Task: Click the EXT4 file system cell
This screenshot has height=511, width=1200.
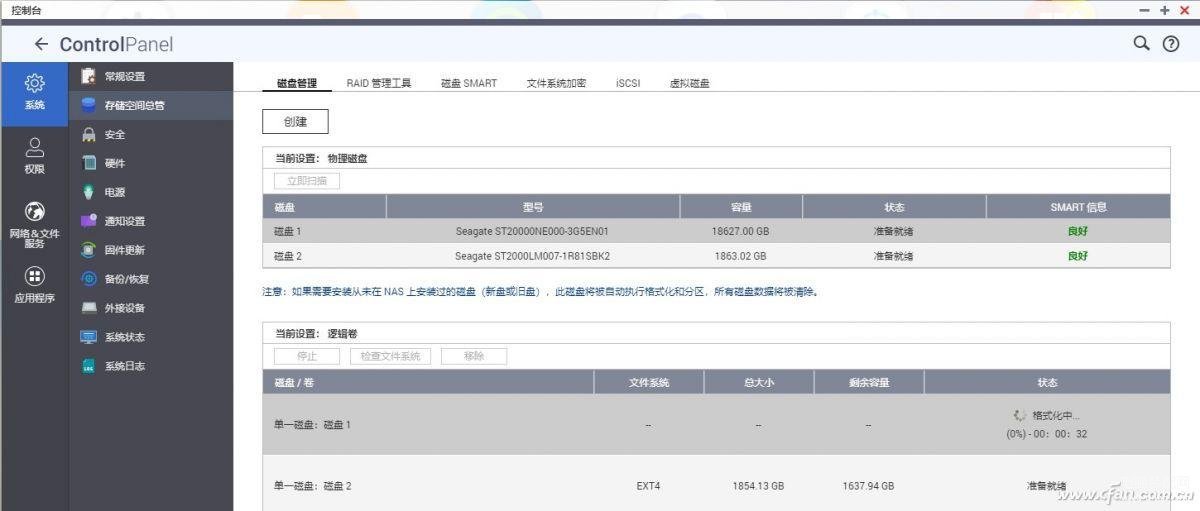Action: click(x=648, y=486)
